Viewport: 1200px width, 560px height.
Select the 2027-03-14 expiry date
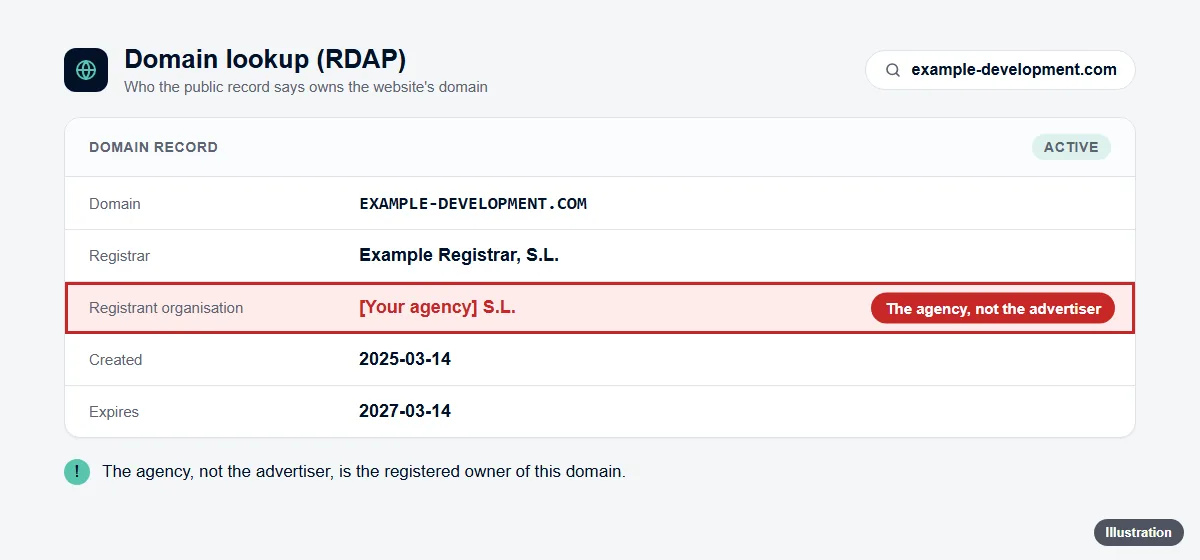point(405,411)
